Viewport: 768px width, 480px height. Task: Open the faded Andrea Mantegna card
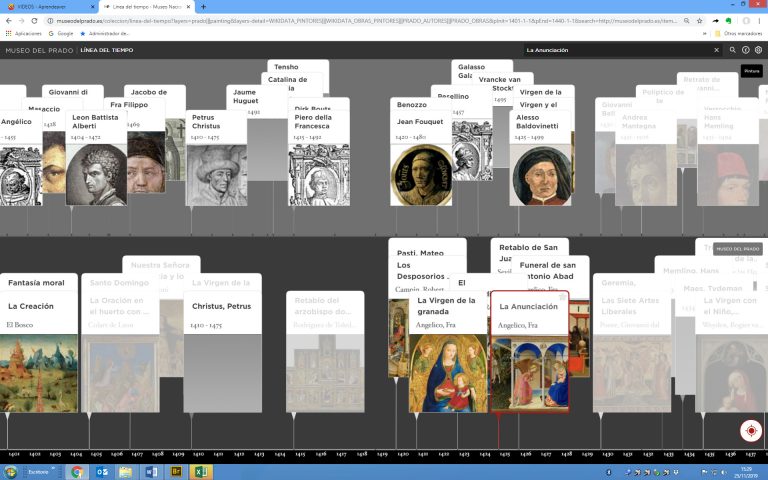[x=646, y=157]
